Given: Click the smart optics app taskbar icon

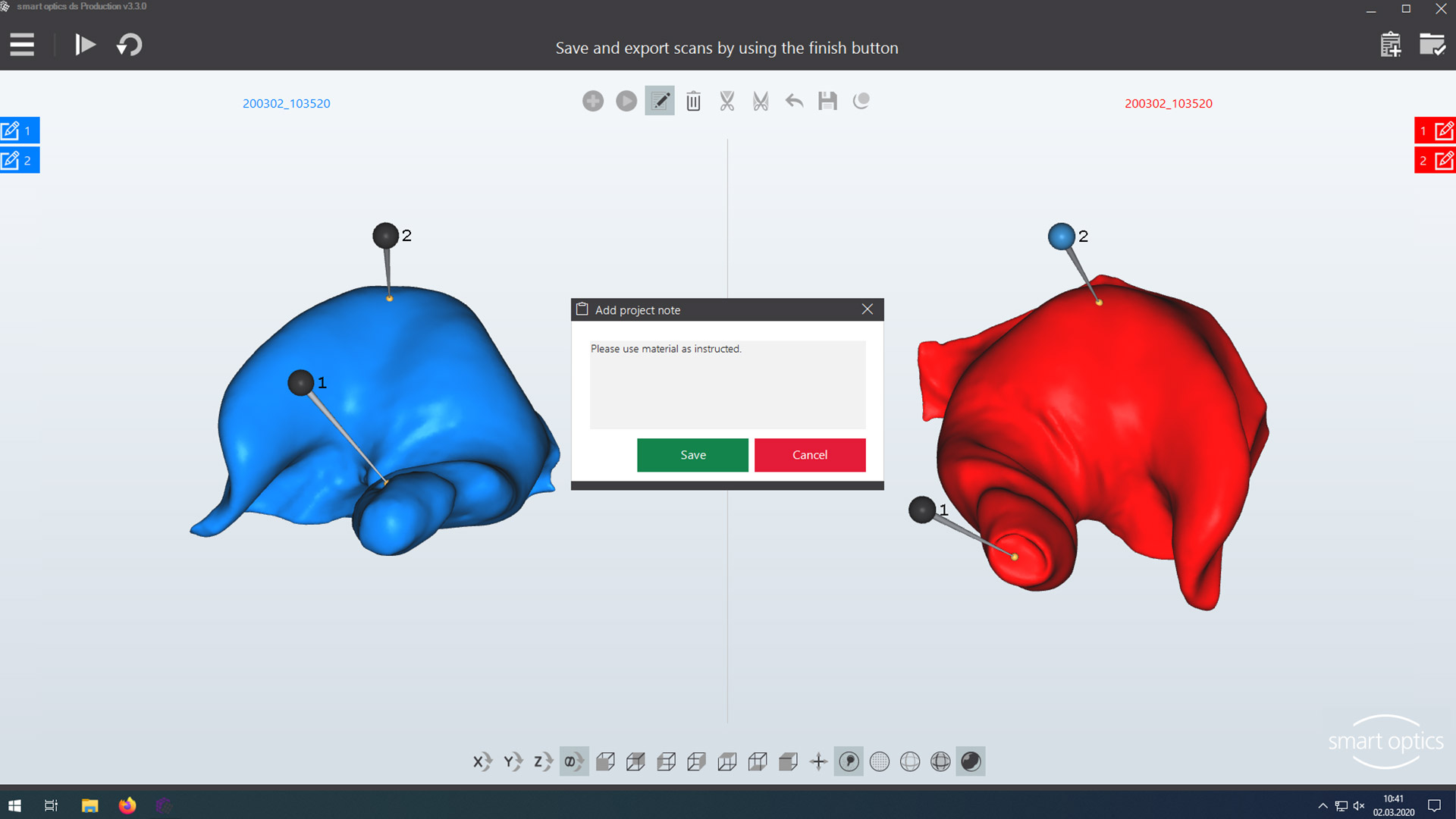Looking at the screenshot, I should pos(164,805).
